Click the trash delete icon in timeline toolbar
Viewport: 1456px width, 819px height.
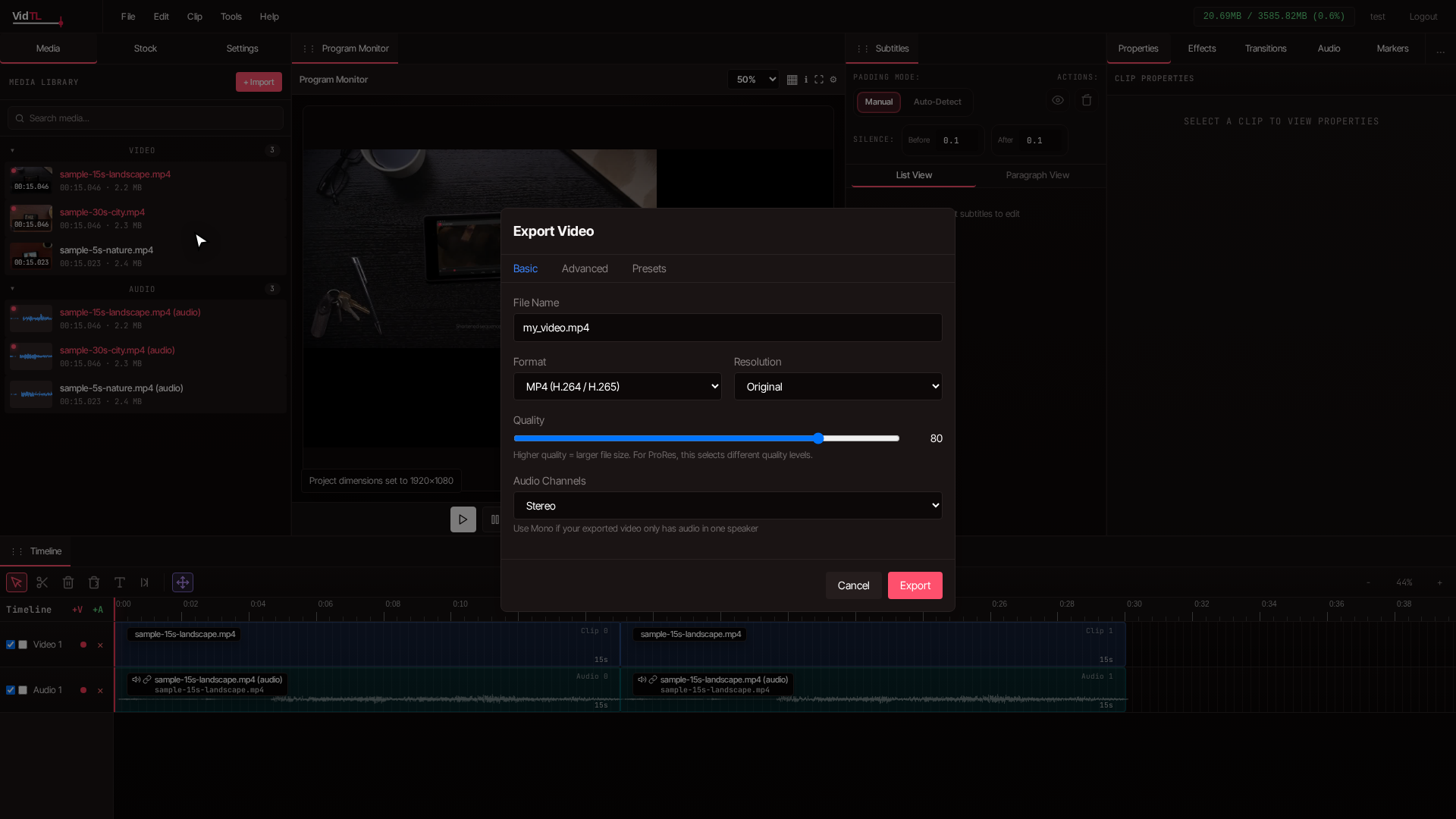click(68, 582)
